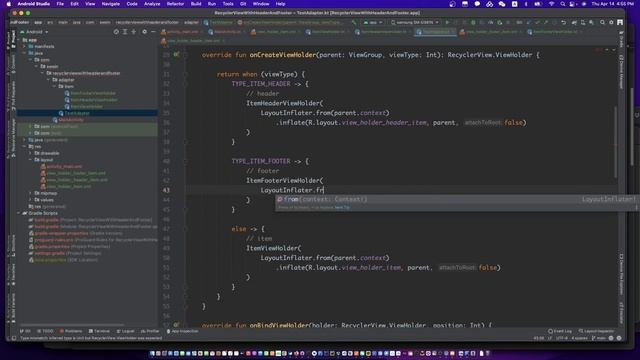Click the editor vertical scrollbar
Viewport: 640px width, 360px height.
616,142
